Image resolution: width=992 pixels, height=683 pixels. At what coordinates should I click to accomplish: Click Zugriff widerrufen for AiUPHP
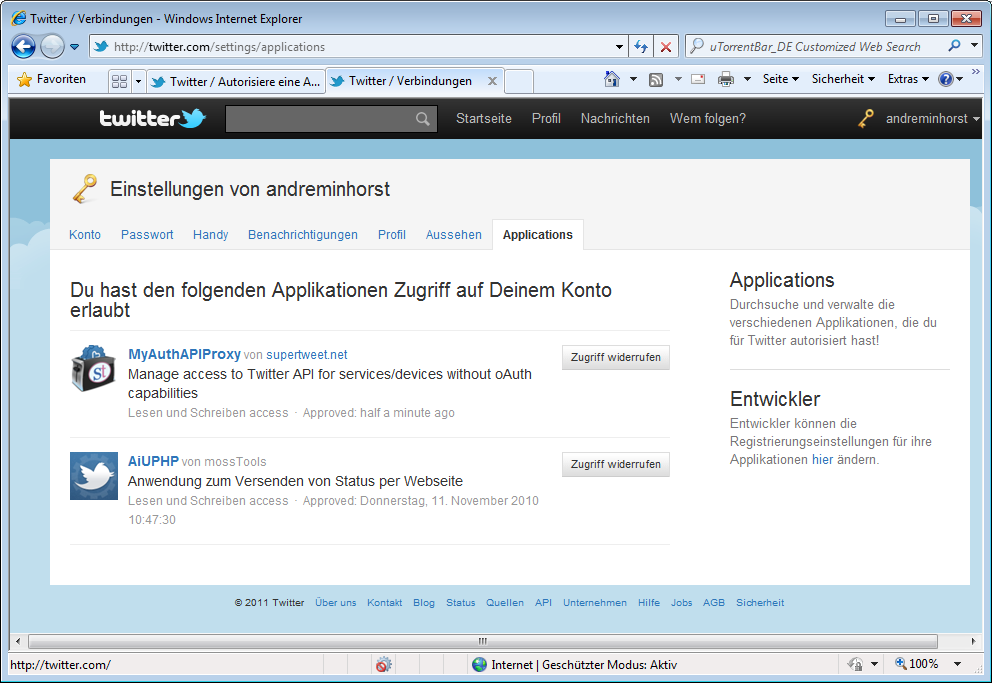click(615, 464)
